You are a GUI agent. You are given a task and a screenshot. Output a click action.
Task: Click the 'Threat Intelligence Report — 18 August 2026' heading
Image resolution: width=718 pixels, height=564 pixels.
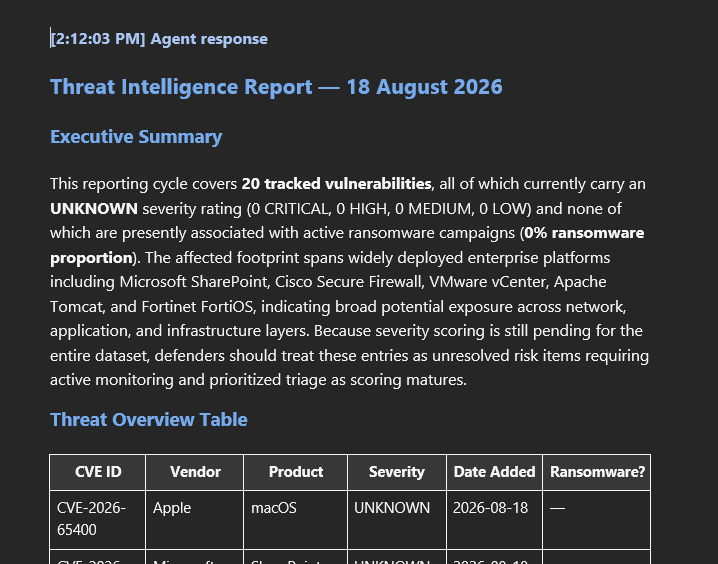click(276, 87)
